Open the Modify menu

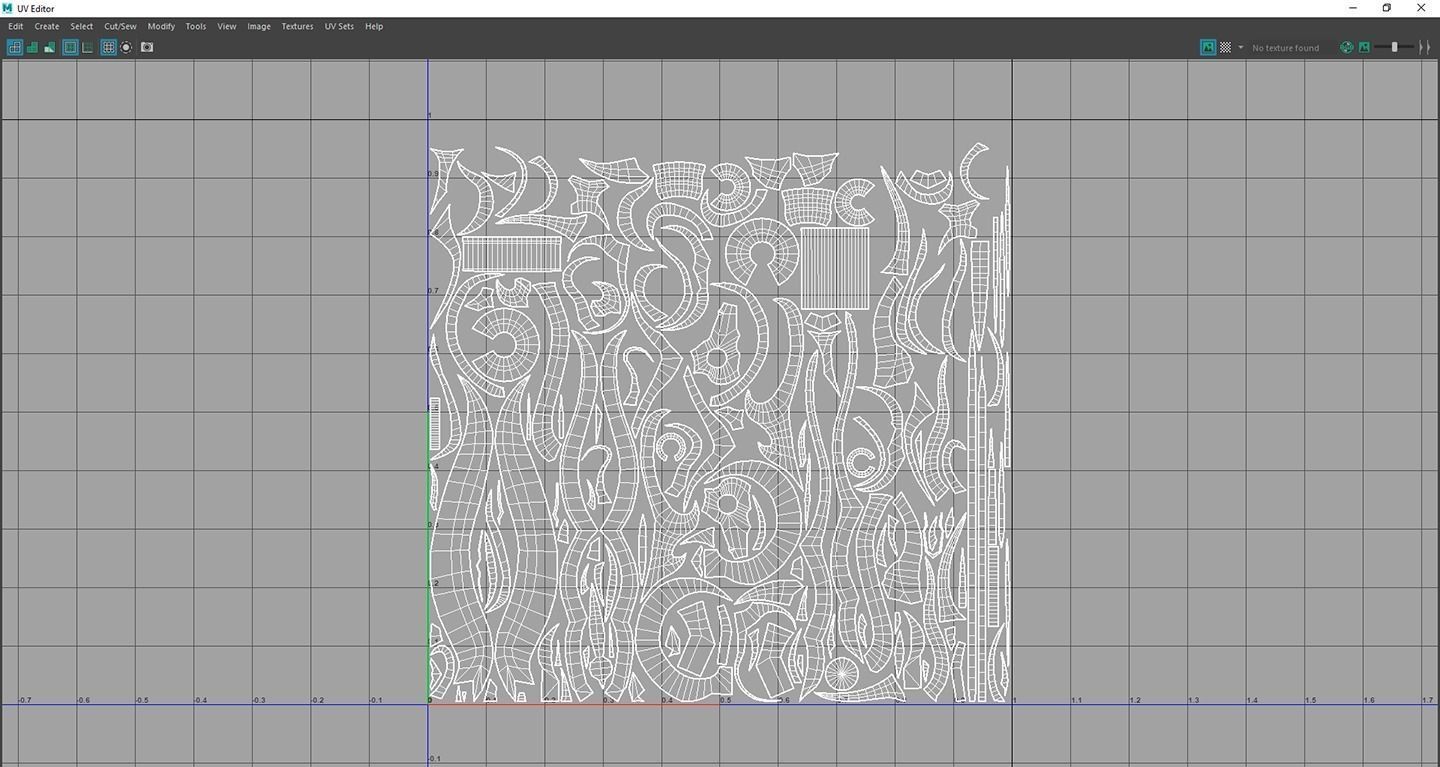161,26
